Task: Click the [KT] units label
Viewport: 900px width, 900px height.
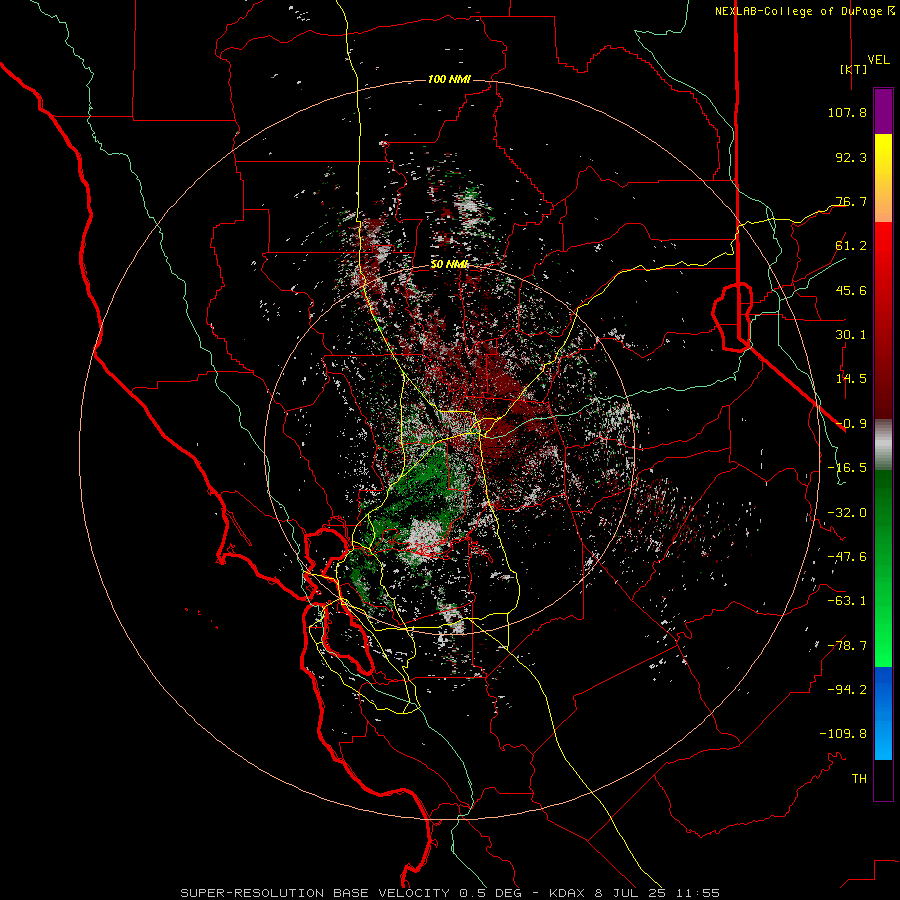Action: coord(854,69)
